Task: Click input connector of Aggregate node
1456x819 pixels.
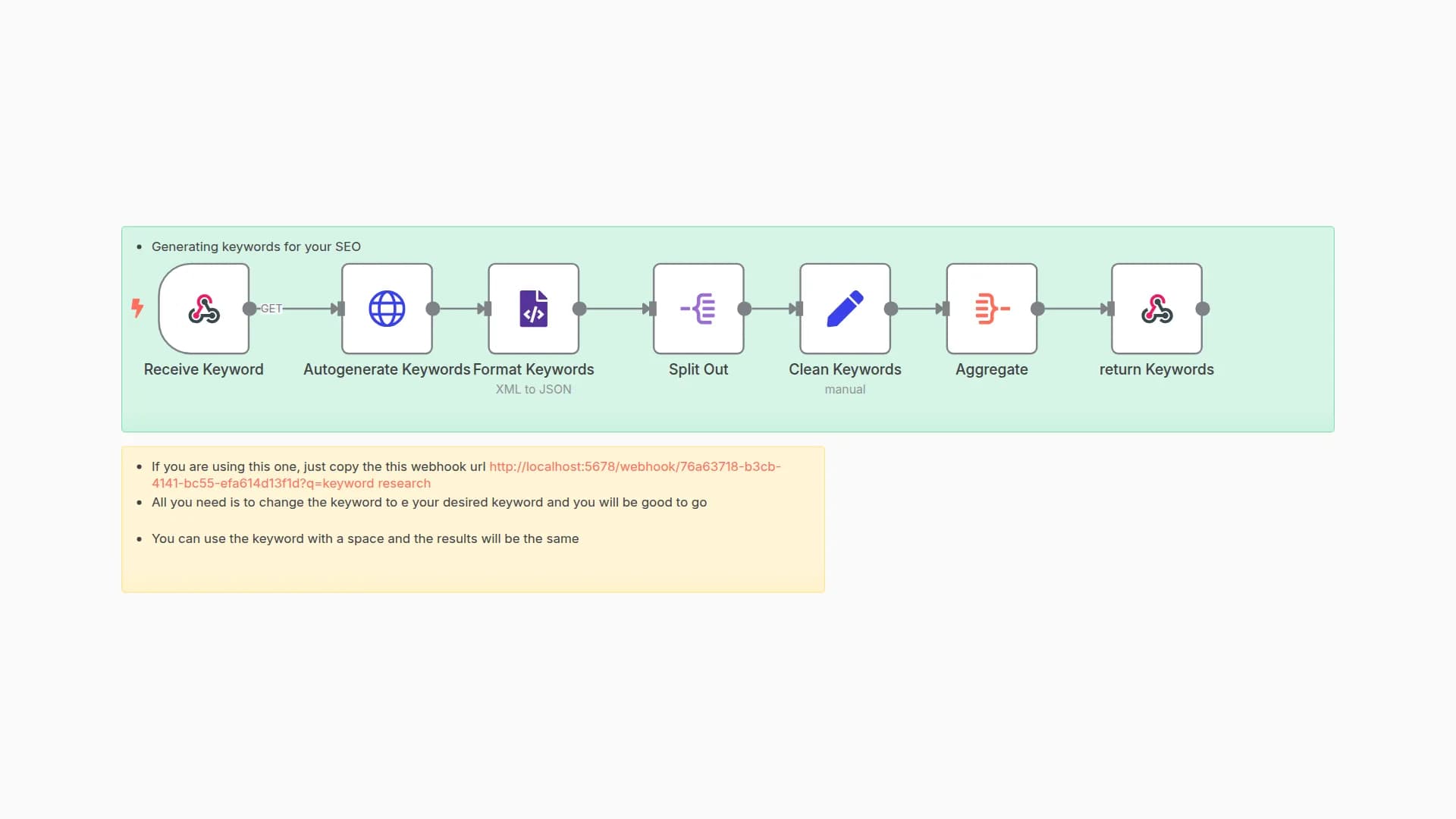Action: (x=946, y=309)
